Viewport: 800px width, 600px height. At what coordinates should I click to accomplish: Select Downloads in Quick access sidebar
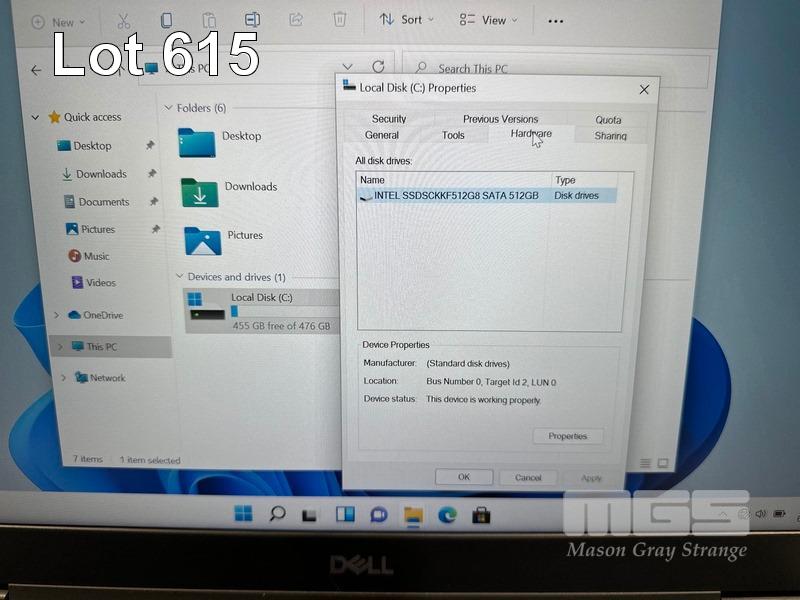tap(101, 174)
